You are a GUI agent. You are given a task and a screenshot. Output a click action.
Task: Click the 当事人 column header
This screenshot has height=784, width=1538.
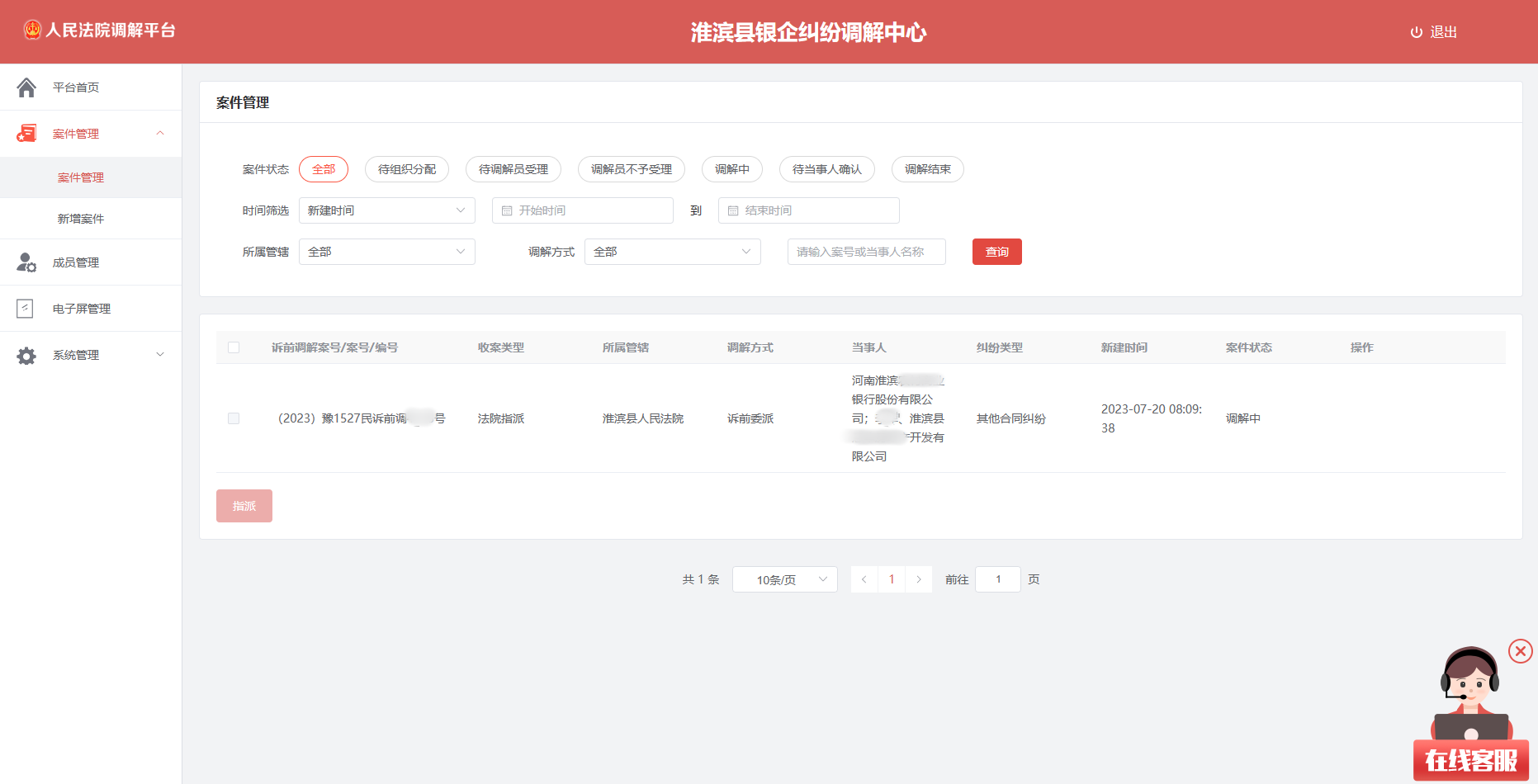pos(869,347)
